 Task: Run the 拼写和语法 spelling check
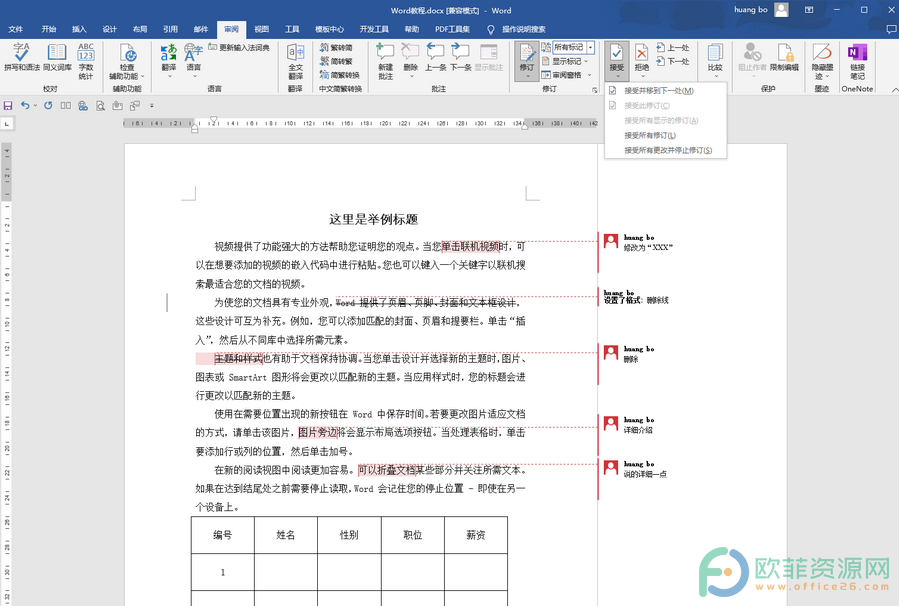click(x=22, y=57)
